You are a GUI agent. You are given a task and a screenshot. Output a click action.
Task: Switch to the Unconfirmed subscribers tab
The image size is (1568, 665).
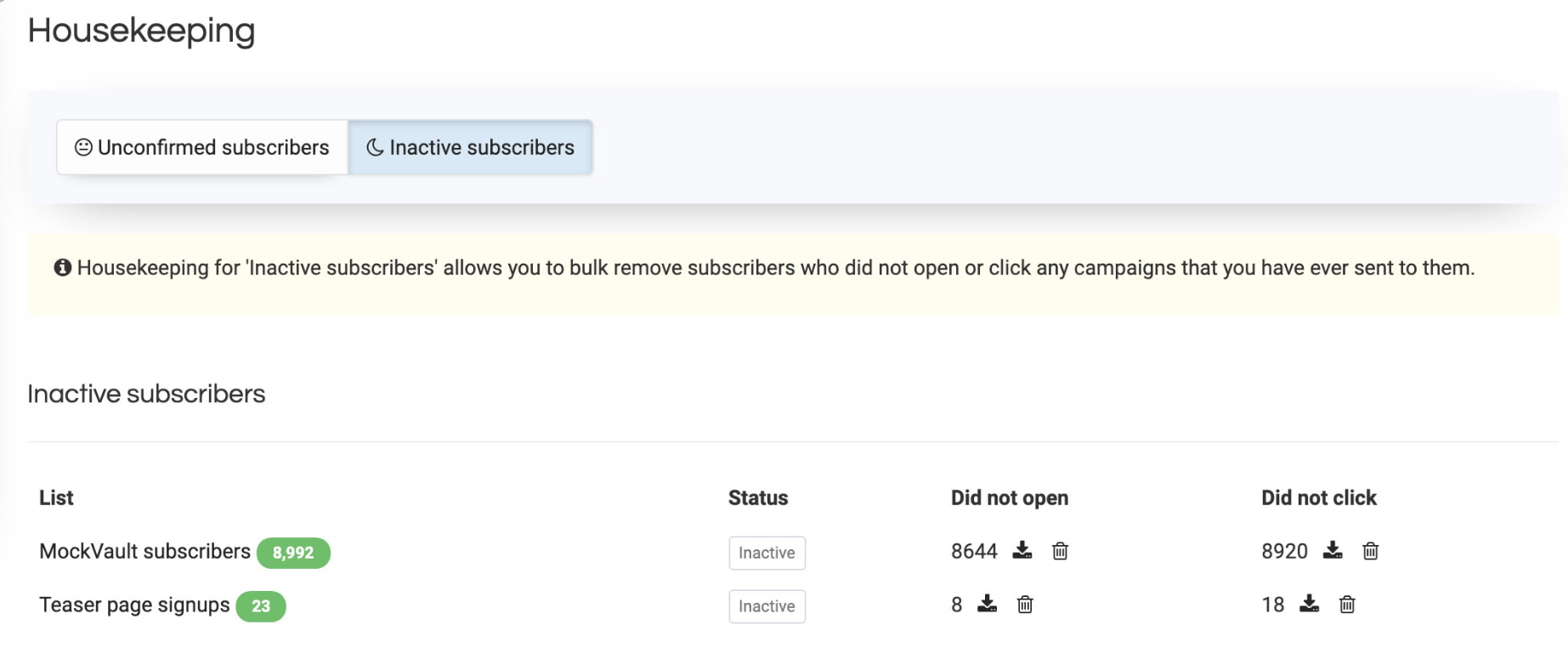[202, 148]
